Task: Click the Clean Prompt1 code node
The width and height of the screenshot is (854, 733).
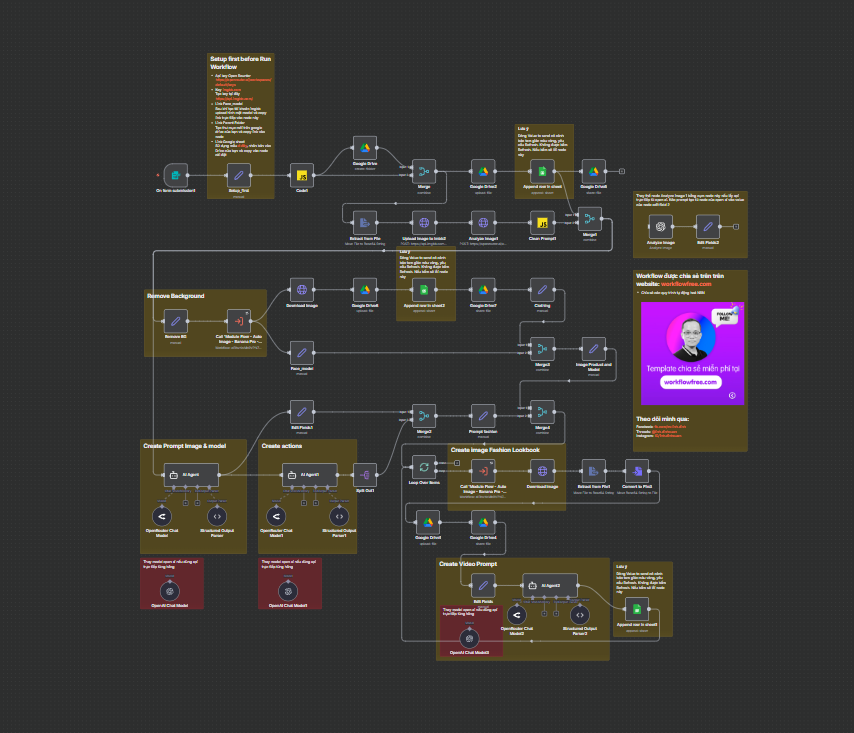Action: pyautogui.click(x=543, y=222)
